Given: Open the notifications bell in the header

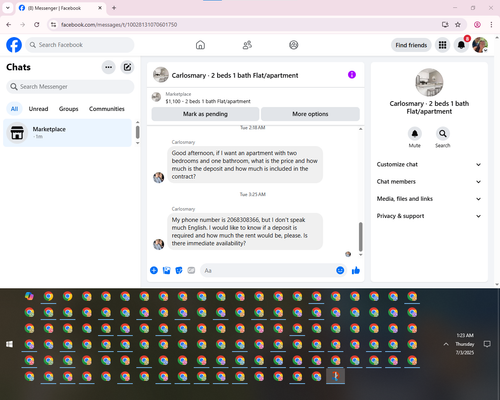Looking at the screenshot, I should click(x=461, y=45).
